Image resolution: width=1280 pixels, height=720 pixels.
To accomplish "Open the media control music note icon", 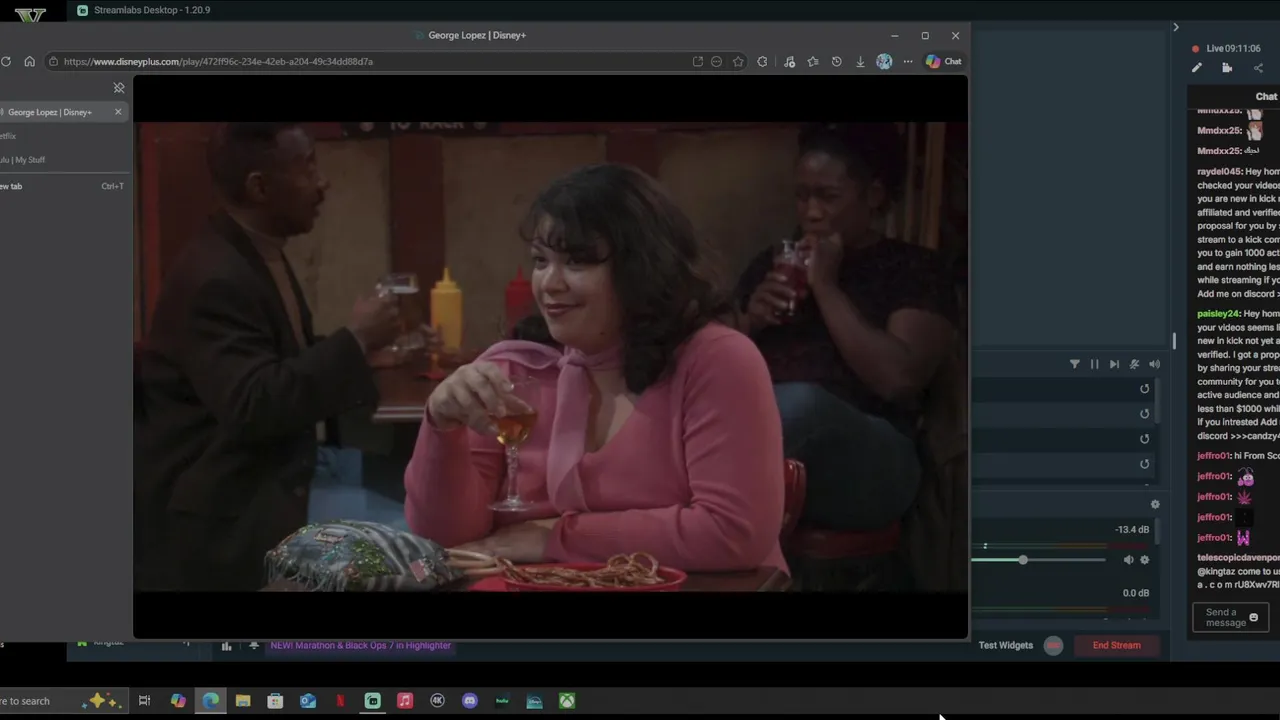I will click(x=789, y=61).
